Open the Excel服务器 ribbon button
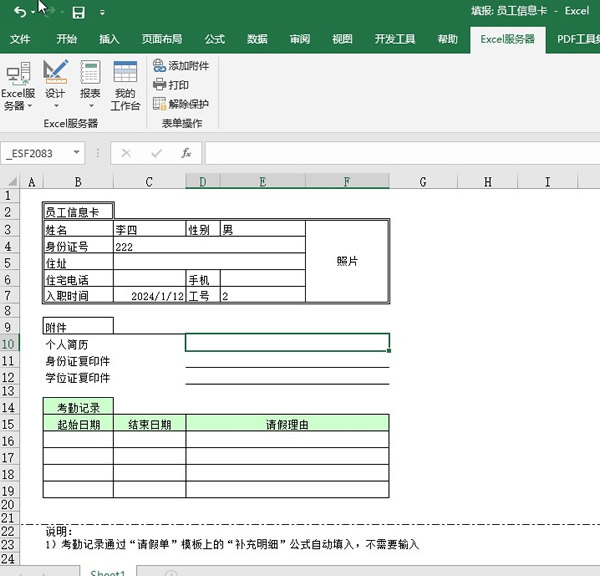 [18, 86]
